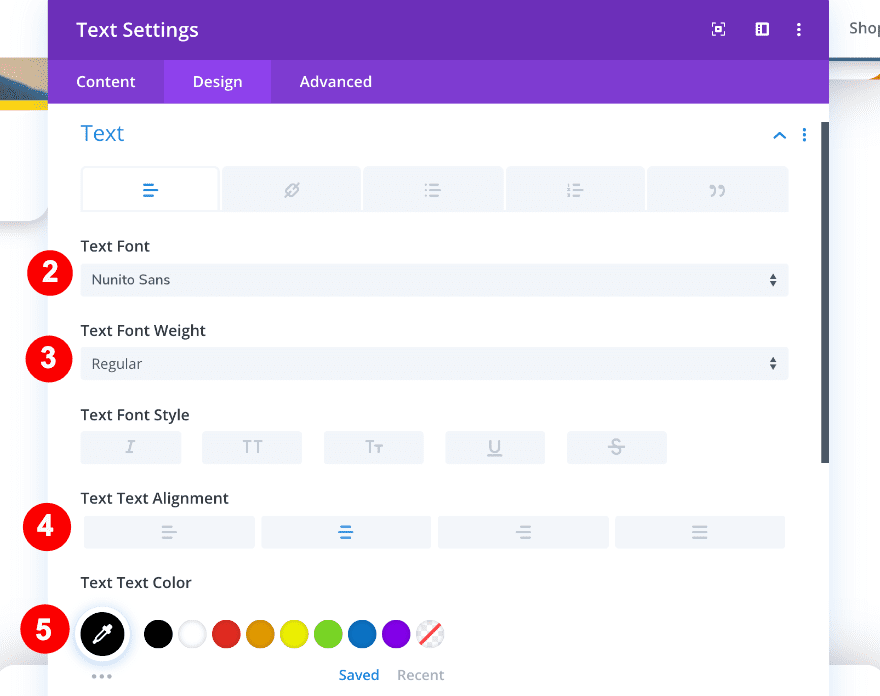
Task: Collapse the Text section chevron
Action: tap(780, 135)
